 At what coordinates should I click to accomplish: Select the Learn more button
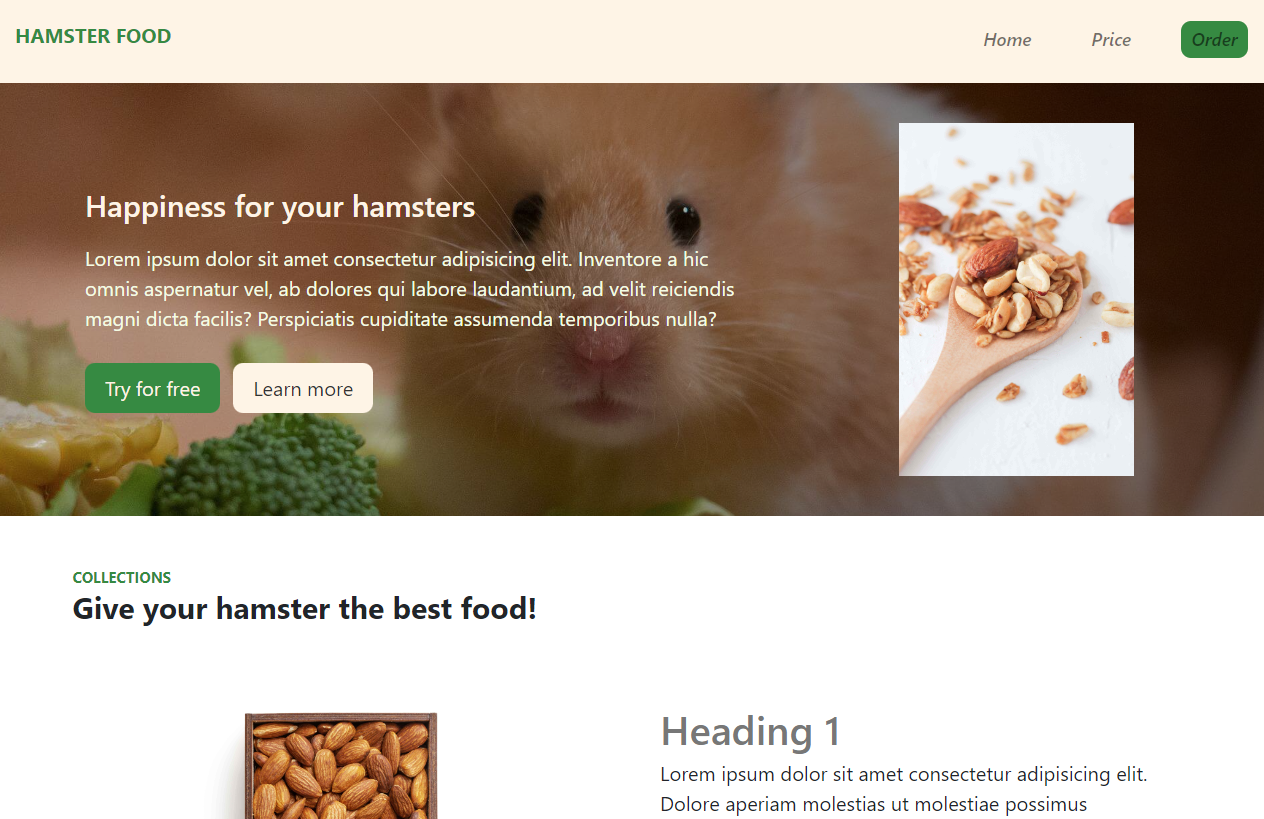[303, 389]
